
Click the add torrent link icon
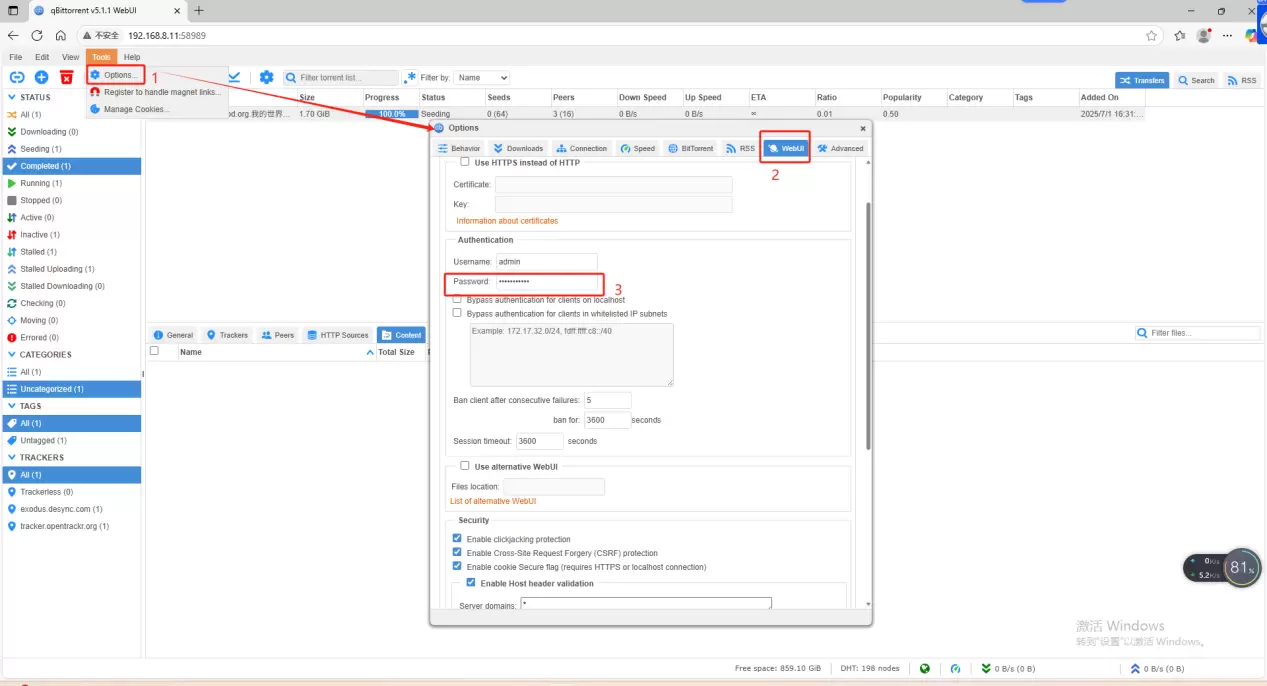pyautogui.click(x=17, y=77)
